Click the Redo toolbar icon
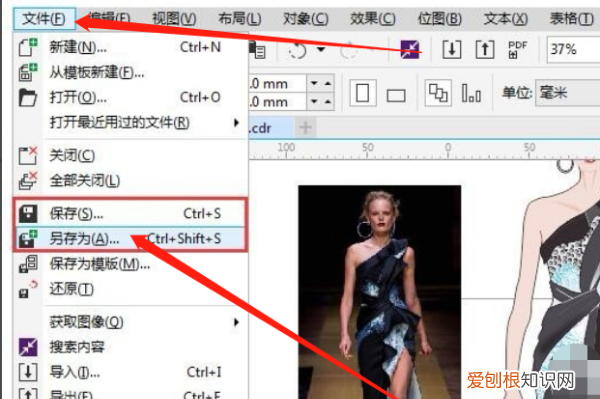 [x=349, y=50]
